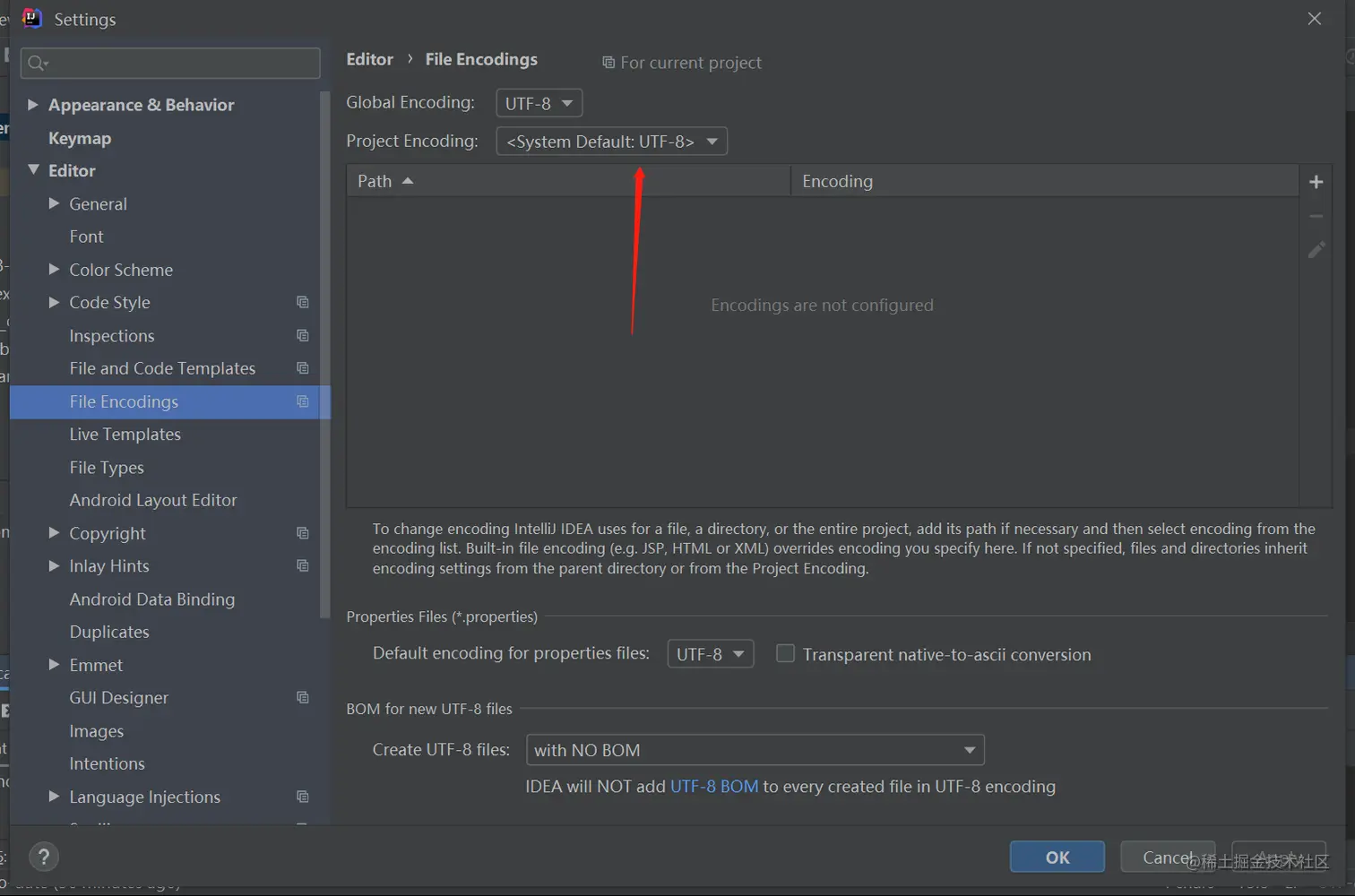Click the pencil edit icon beside the table
The width and height of the screenshot is (1355, 896).
pos(1316,250)
